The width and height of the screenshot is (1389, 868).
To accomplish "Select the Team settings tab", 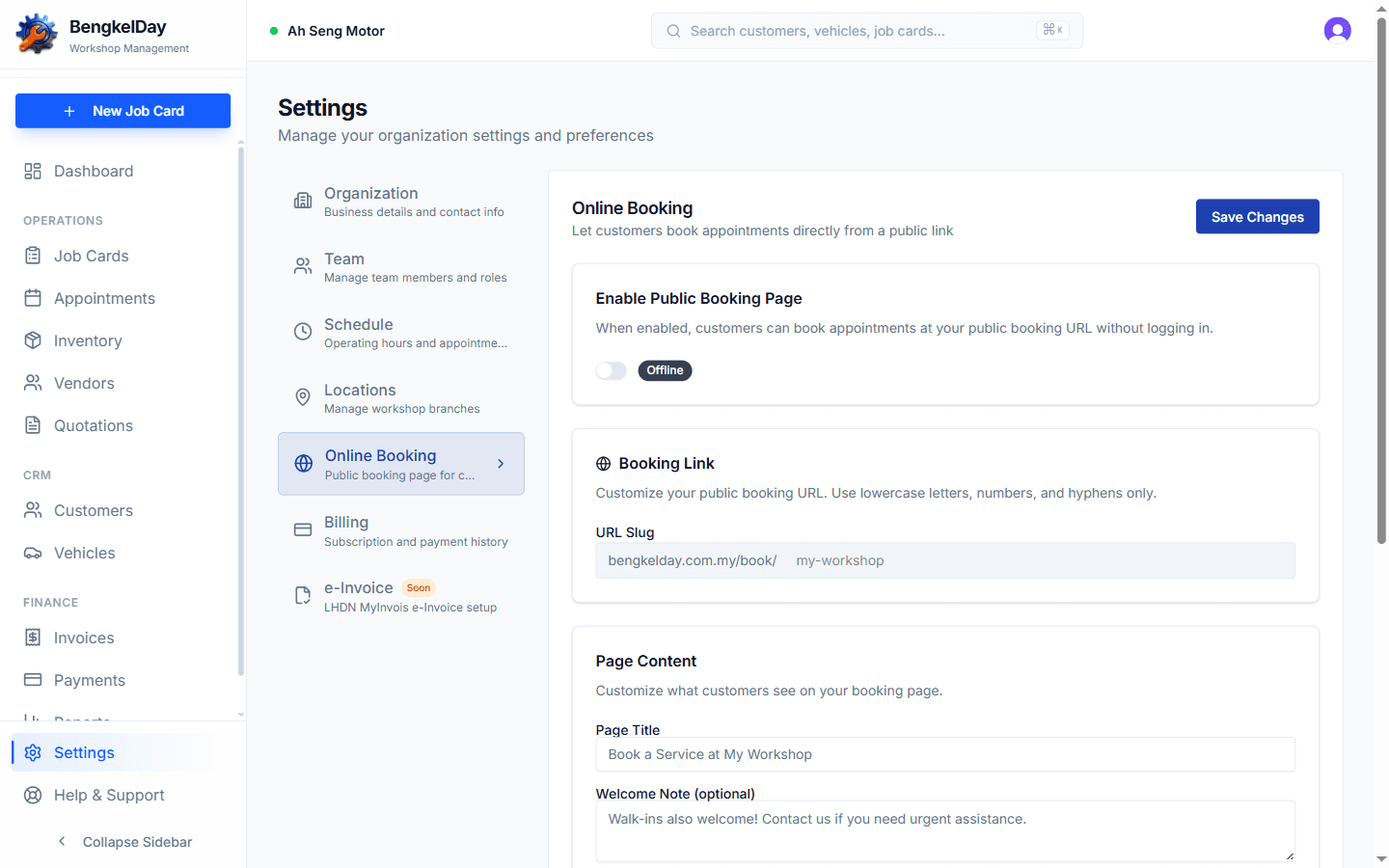I will coord(401,267).
